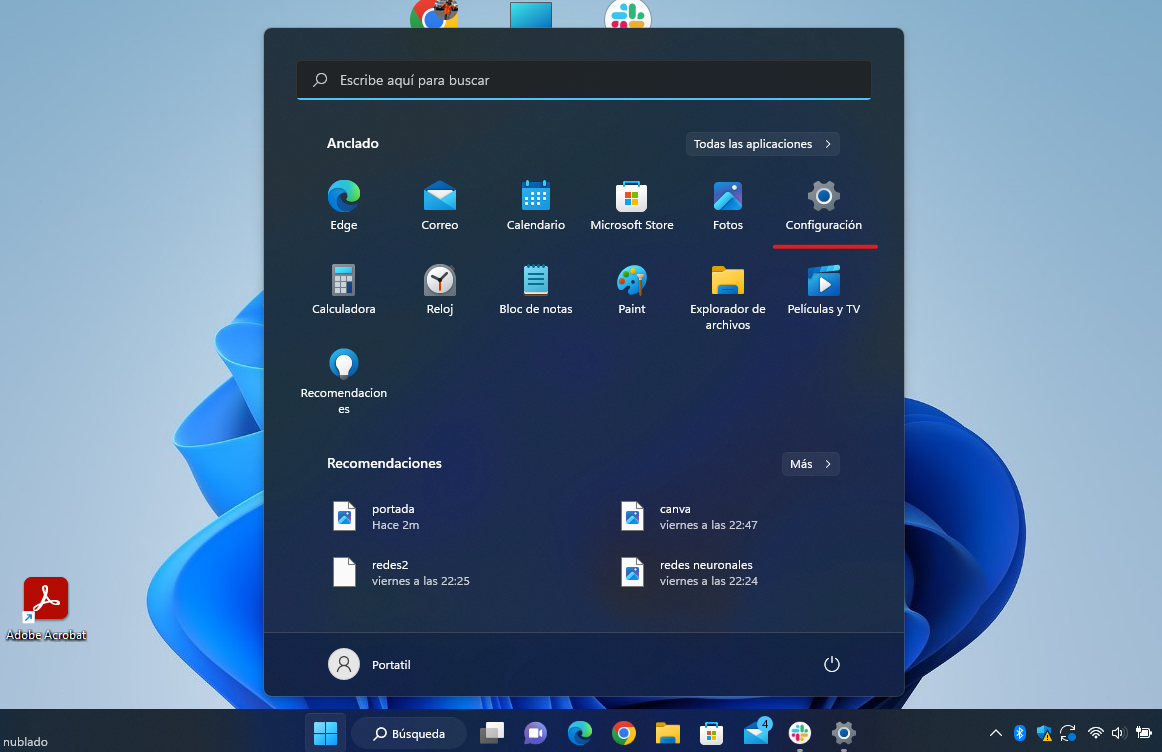Open Task View on the taskbar
This screenshot has width=1162, height=752.
pos(491,733)
